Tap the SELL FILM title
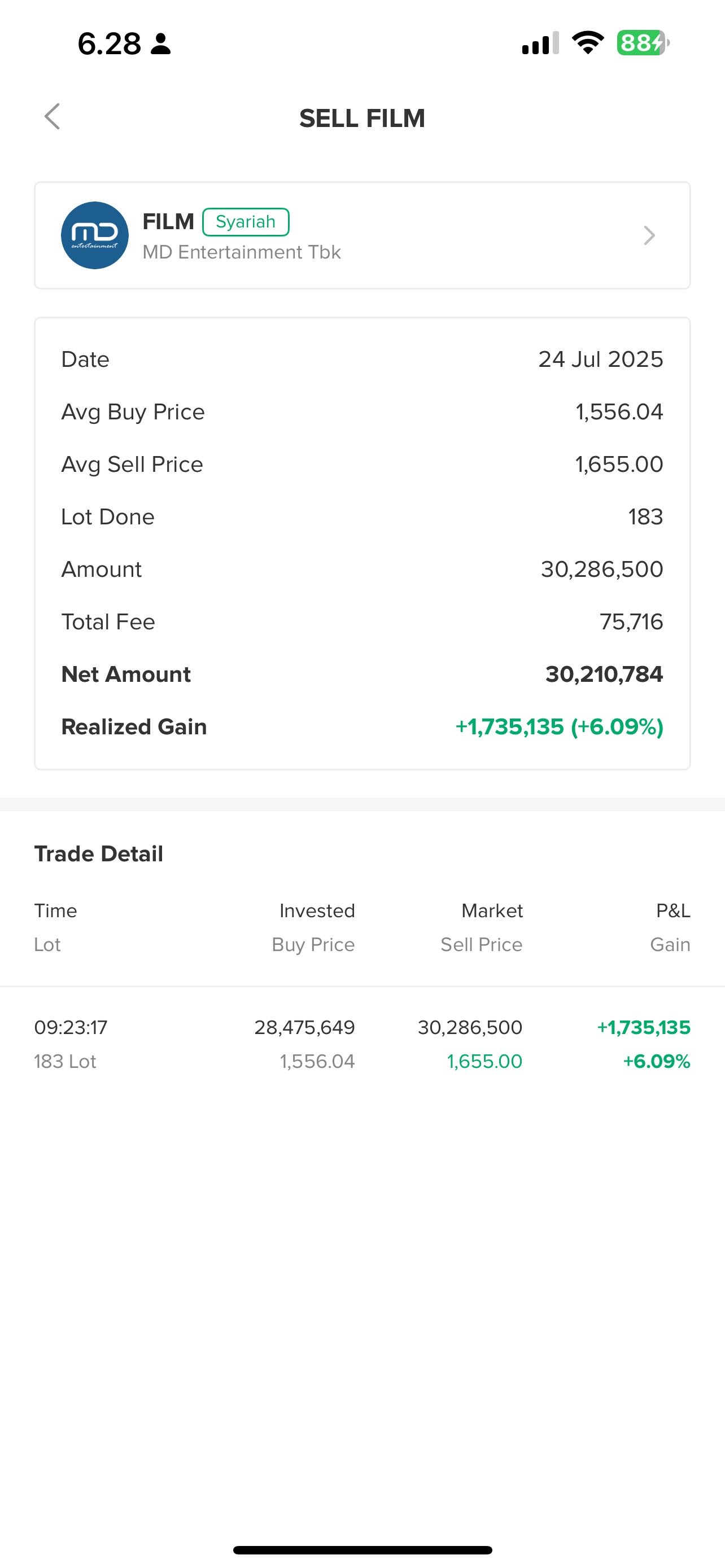The width and height of the screenshot is (725, 1568). (x=362, y=118)
